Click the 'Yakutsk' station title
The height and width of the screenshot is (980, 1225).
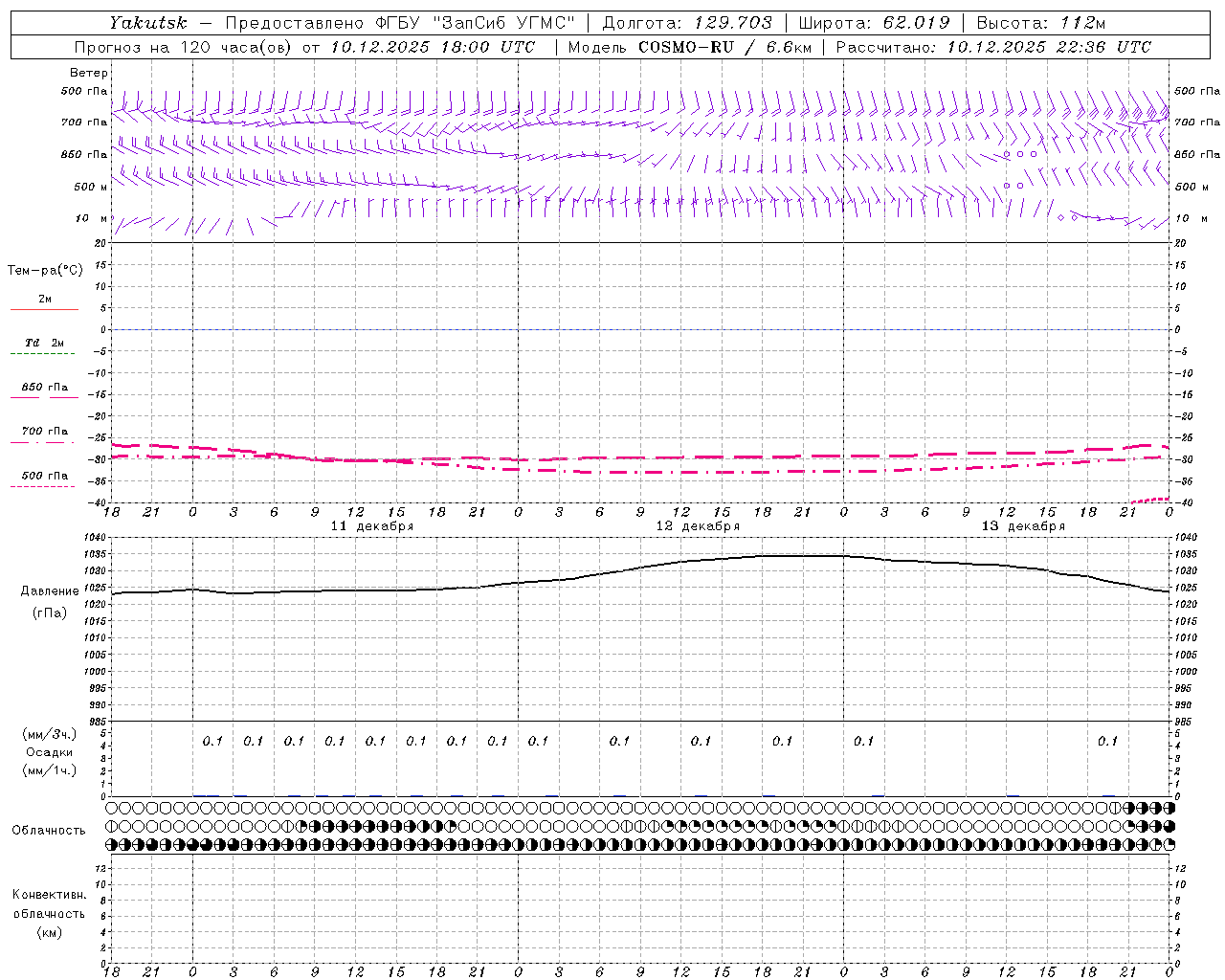[x=147, y=23]
